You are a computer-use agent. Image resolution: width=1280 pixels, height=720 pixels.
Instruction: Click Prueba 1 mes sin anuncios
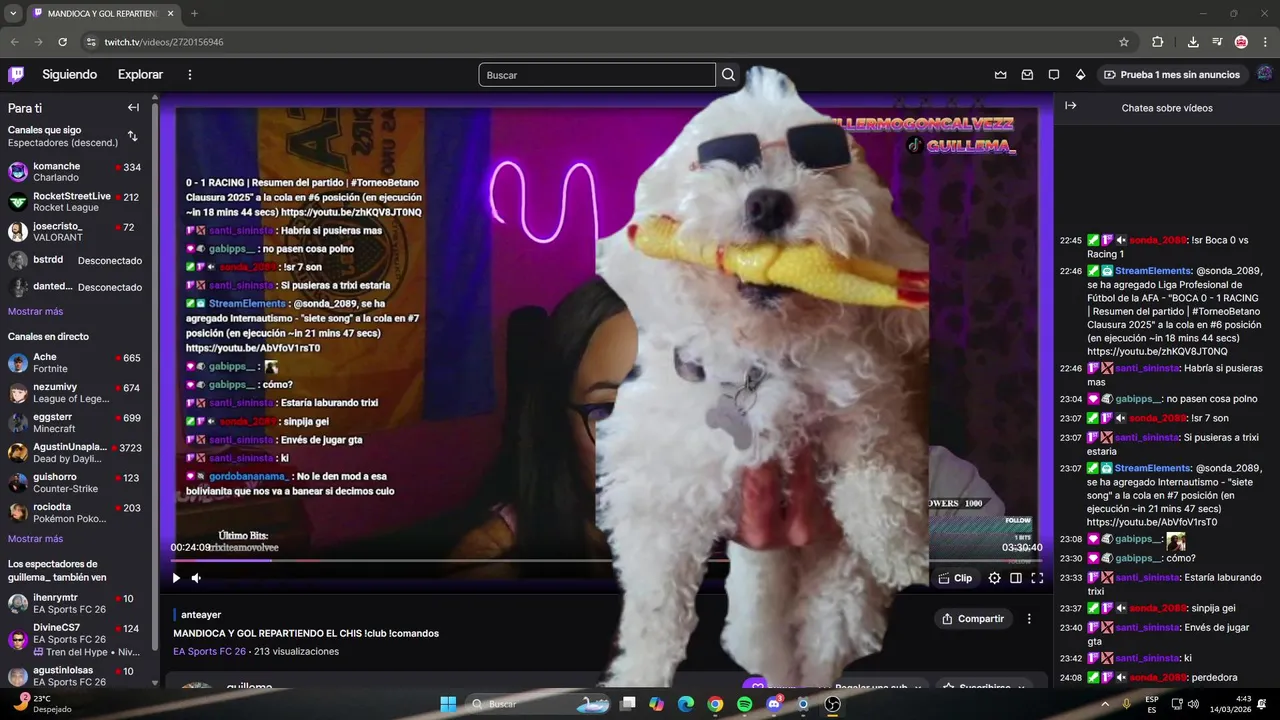point(1172,75)
